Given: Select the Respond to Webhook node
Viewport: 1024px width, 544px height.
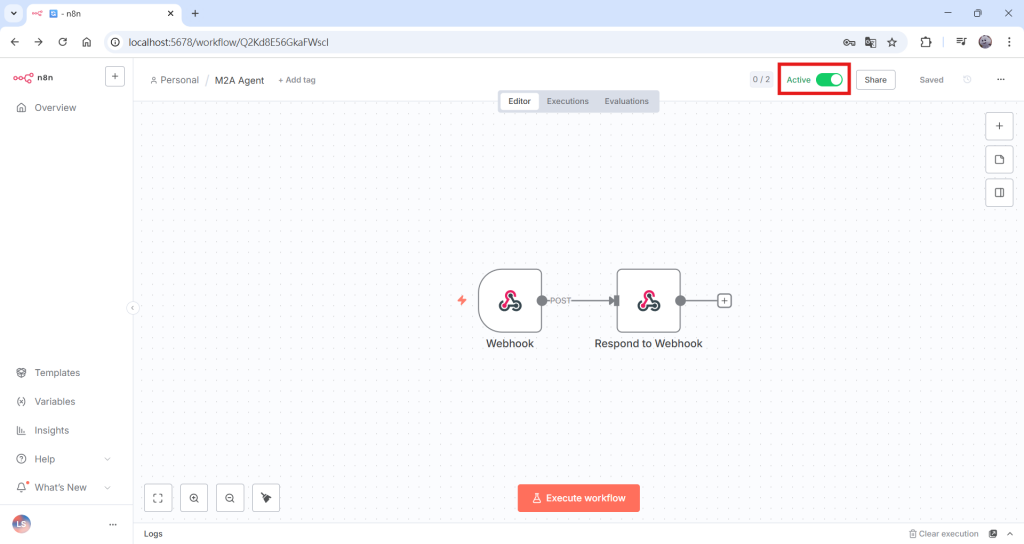Looking at the screenshot, I should (x=648, y=300).
